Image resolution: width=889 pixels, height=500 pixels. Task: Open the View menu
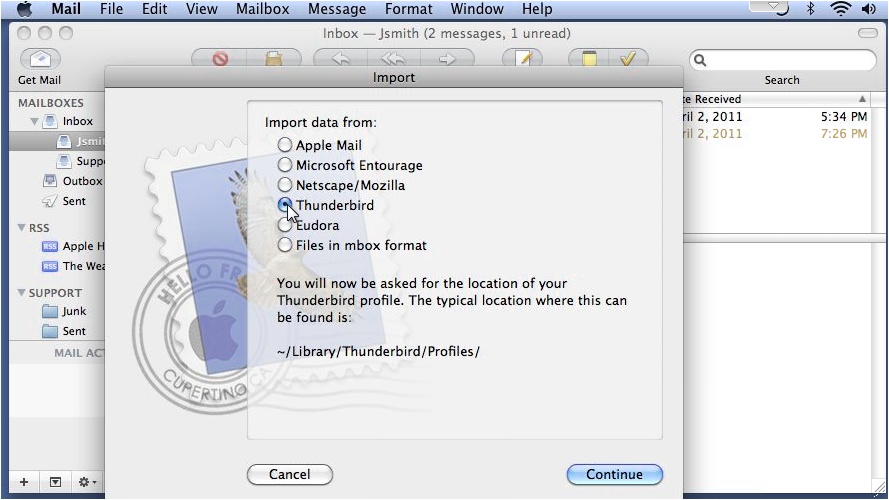(x=201, y=9)
